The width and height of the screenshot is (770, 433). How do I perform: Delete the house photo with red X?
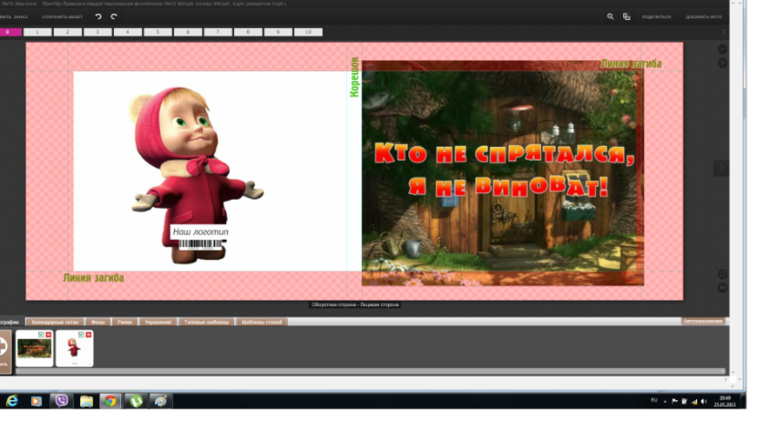pos(49,334)
